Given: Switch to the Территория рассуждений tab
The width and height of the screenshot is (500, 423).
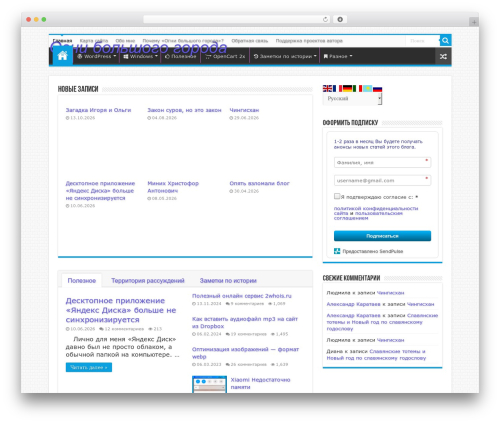Looking at the screenshot, I should pos(148,281).
